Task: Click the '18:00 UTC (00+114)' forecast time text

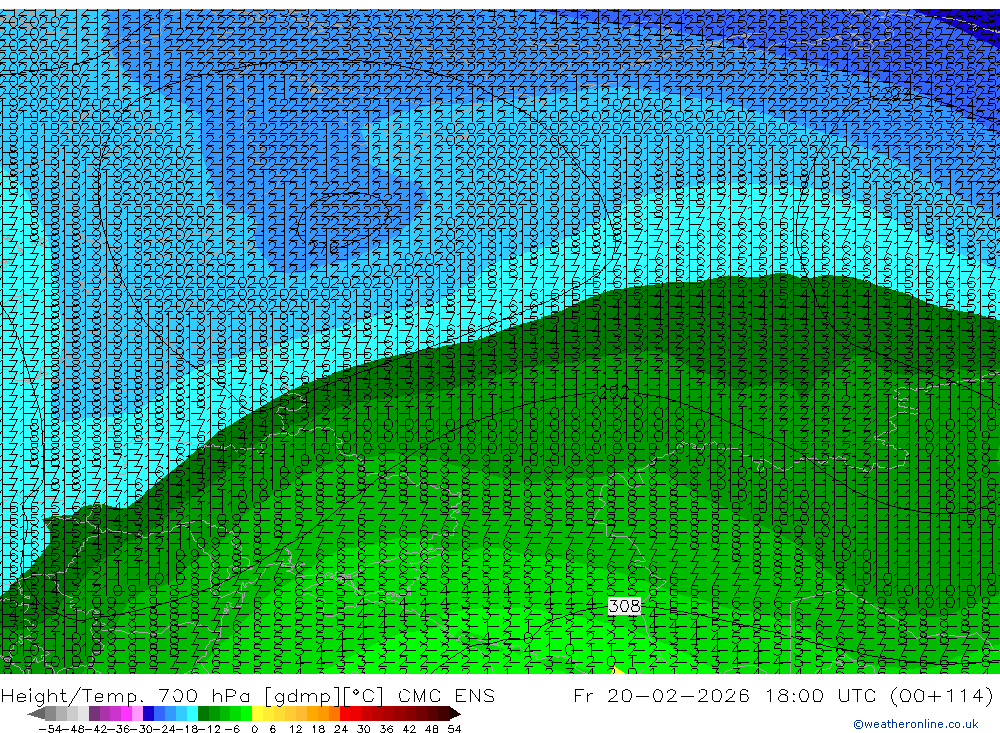Action: (879, 695)
